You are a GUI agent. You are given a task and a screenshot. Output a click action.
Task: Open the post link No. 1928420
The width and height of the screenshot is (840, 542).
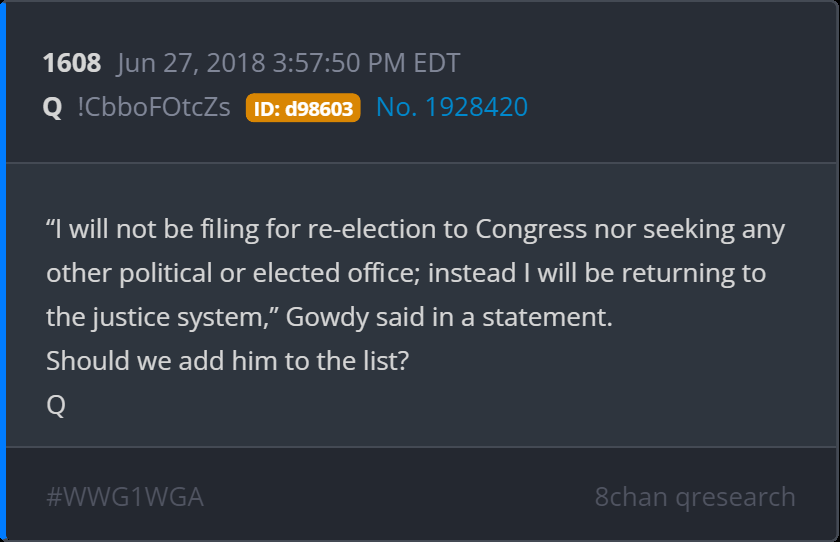[452, 107]
